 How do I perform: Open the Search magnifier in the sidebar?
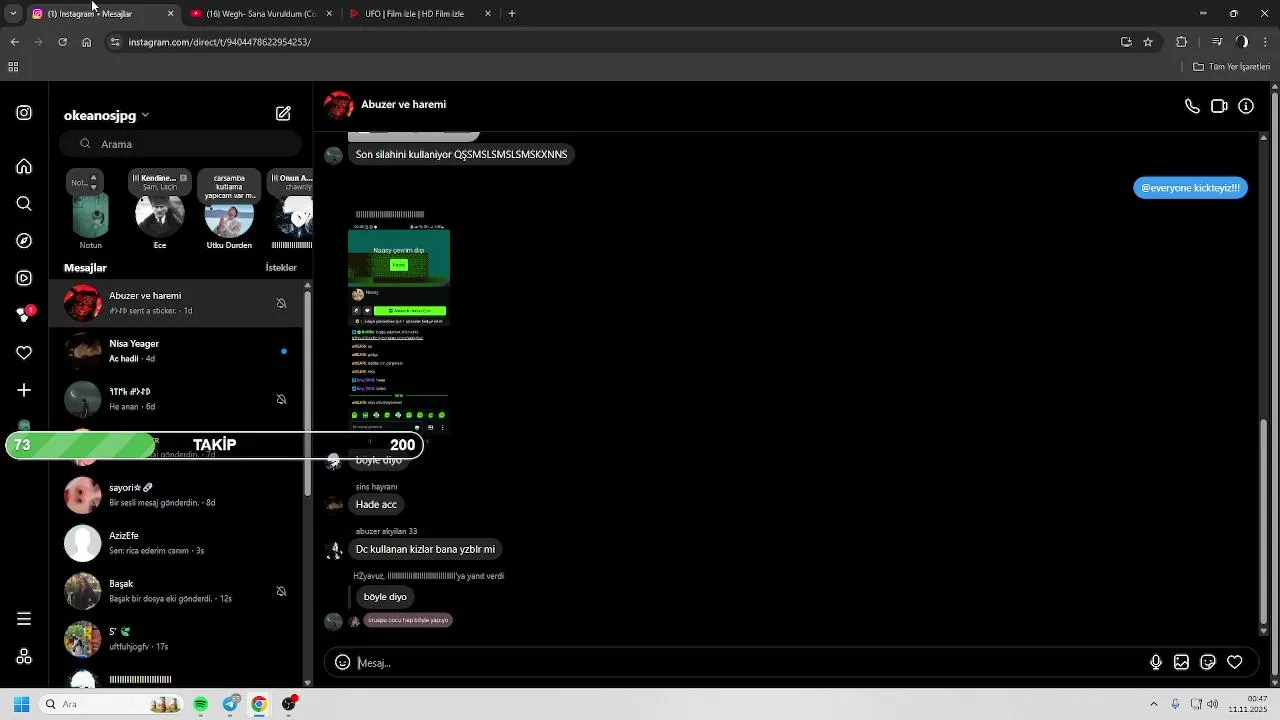click(24, 204)
